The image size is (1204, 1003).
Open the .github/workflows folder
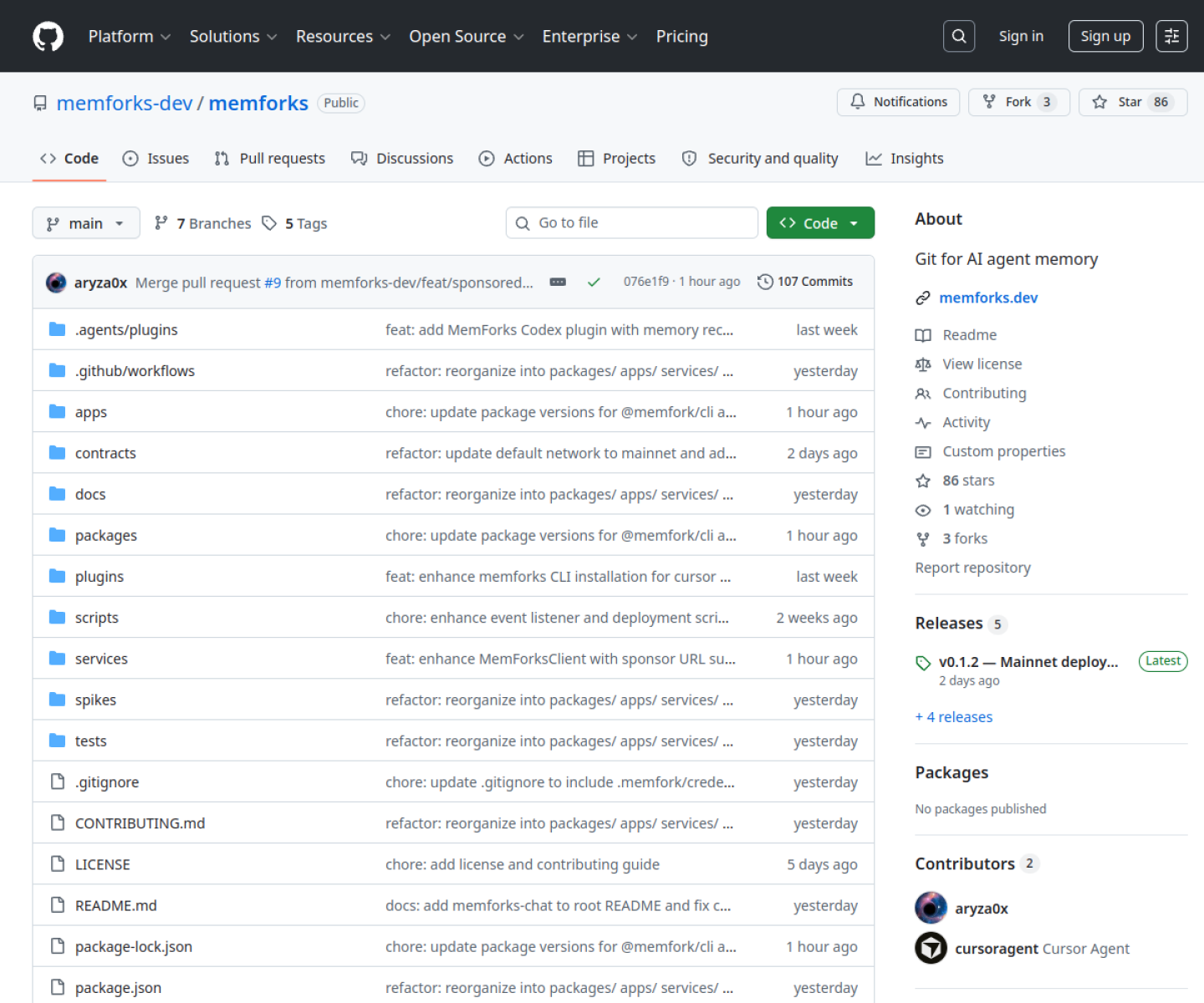click(135, 371)
